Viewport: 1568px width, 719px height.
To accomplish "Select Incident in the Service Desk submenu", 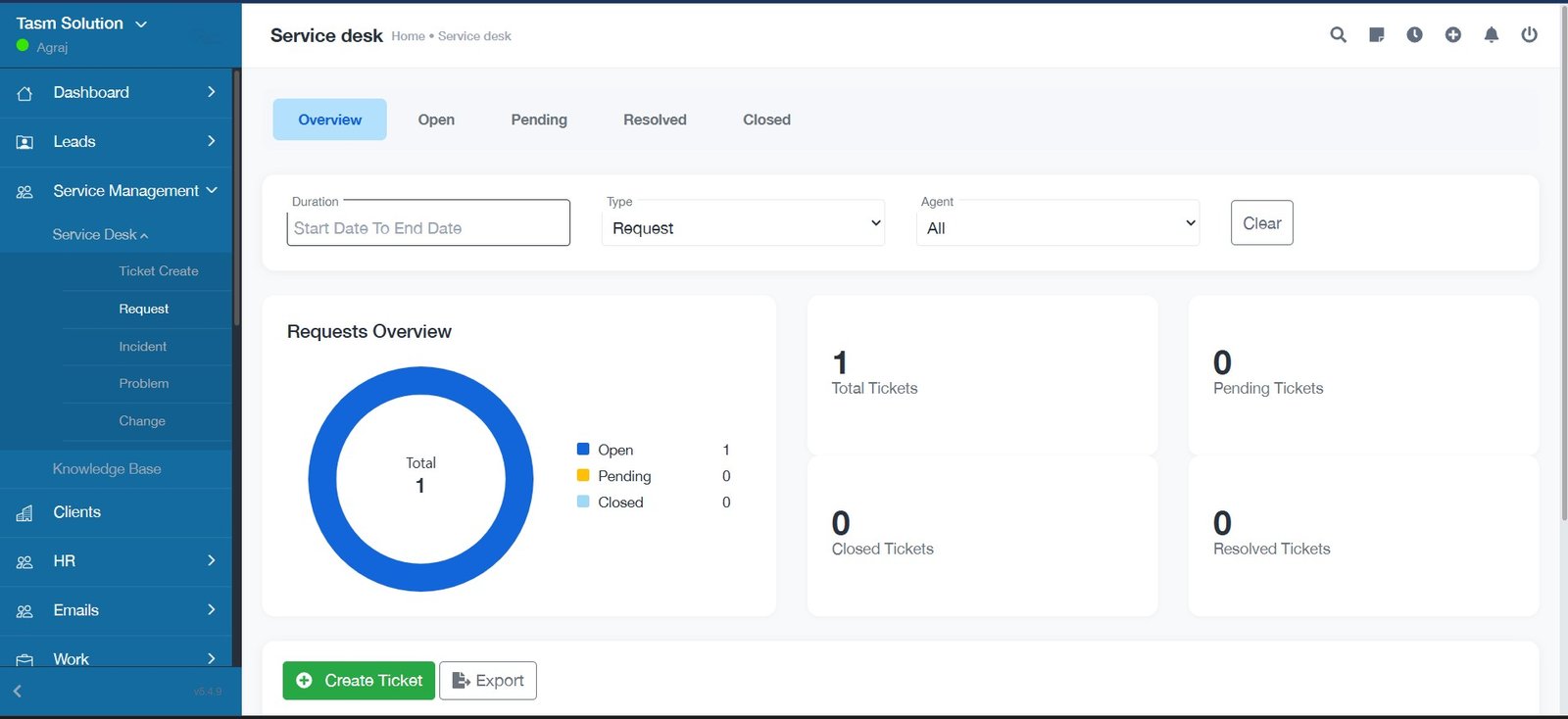I will (x=143, y=347).
